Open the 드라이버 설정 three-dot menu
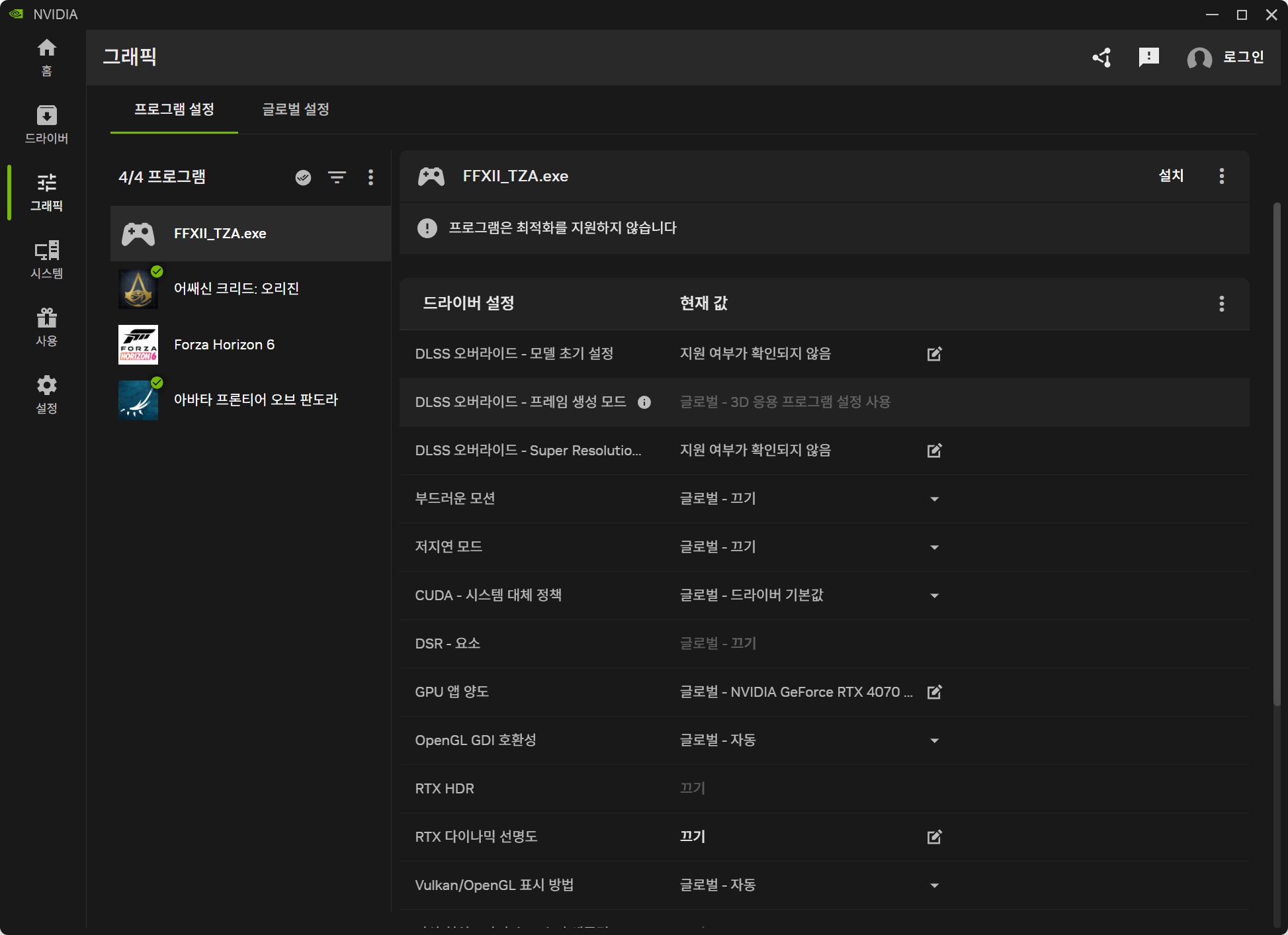The width and height of the screenshot is (1288, 935). (x=1222, y=304)
